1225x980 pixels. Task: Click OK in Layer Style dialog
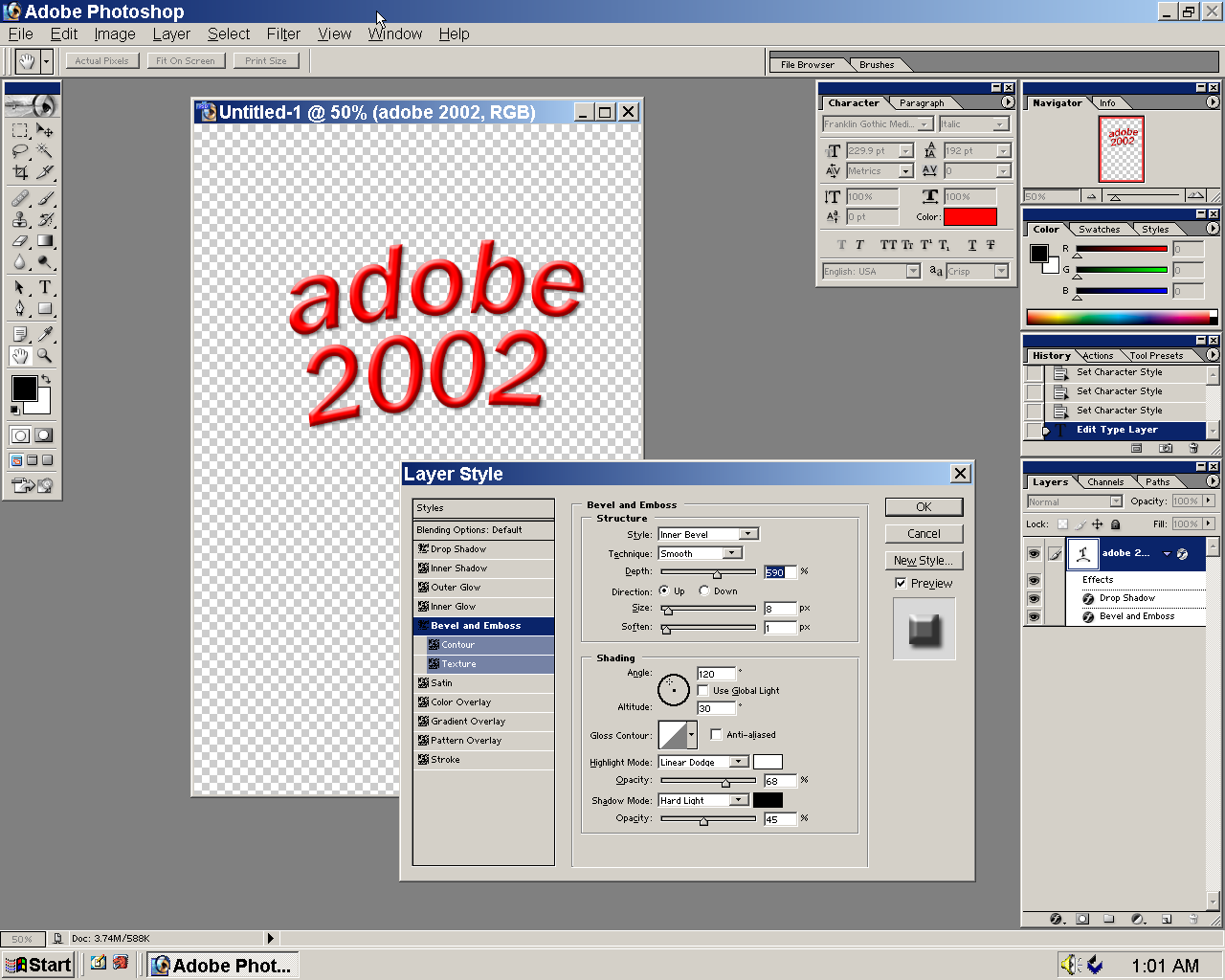coord(924,507)
